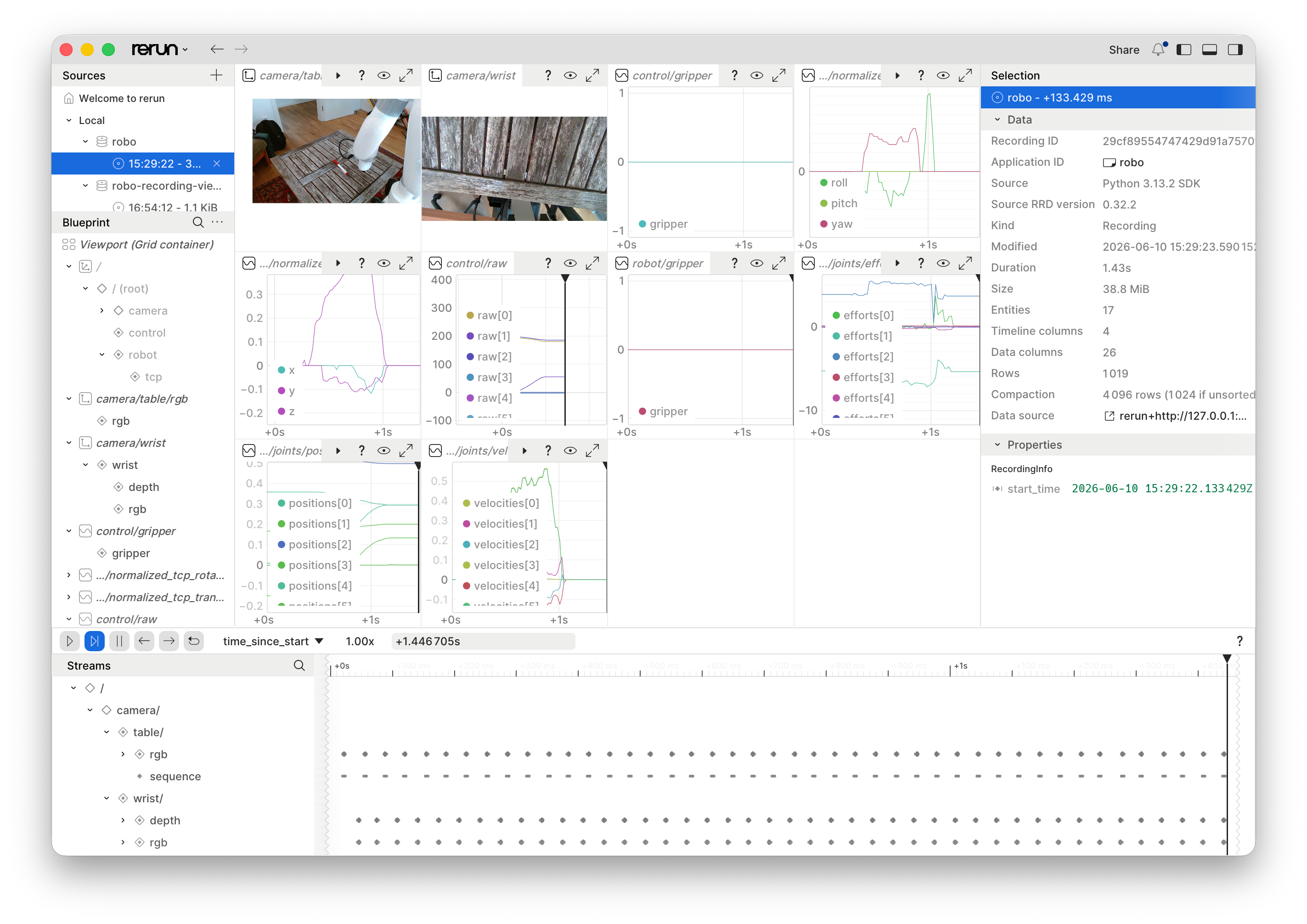Select the control/gripper view tab
Viewport: 1307px width, 924px height.
click(664, 75)
